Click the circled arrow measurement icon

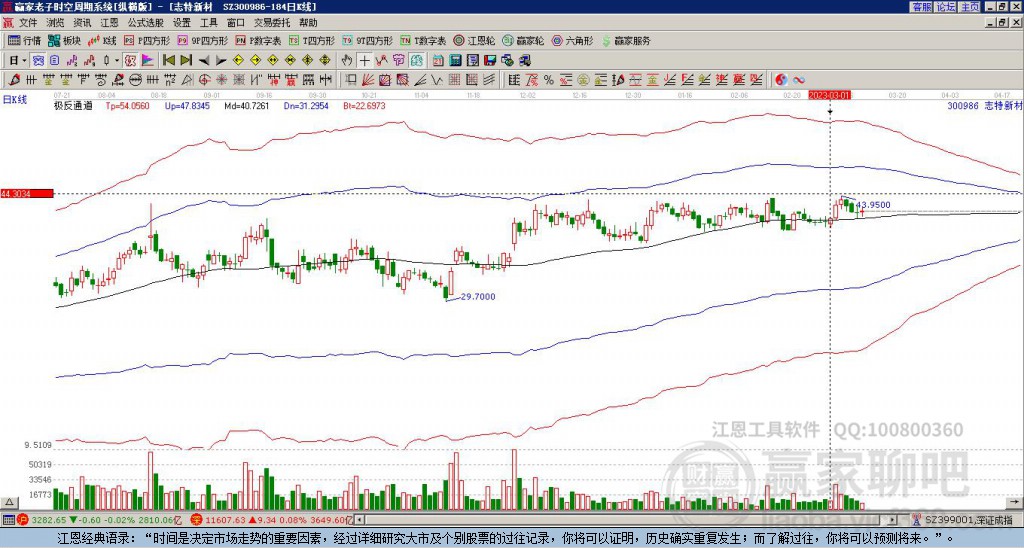coord(135,80)
